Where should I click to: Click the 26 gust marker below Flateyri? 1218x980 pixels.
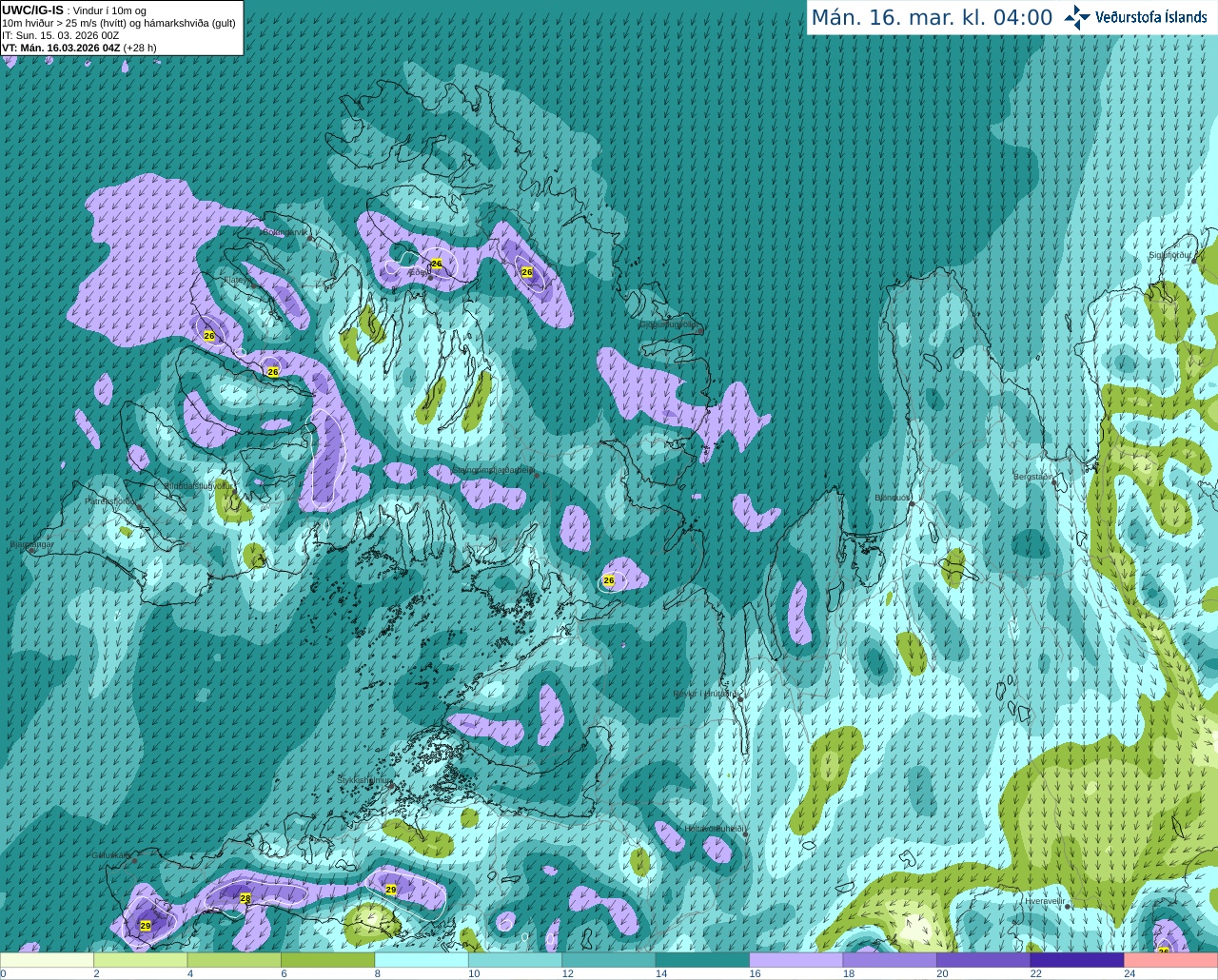click(209, 336)
